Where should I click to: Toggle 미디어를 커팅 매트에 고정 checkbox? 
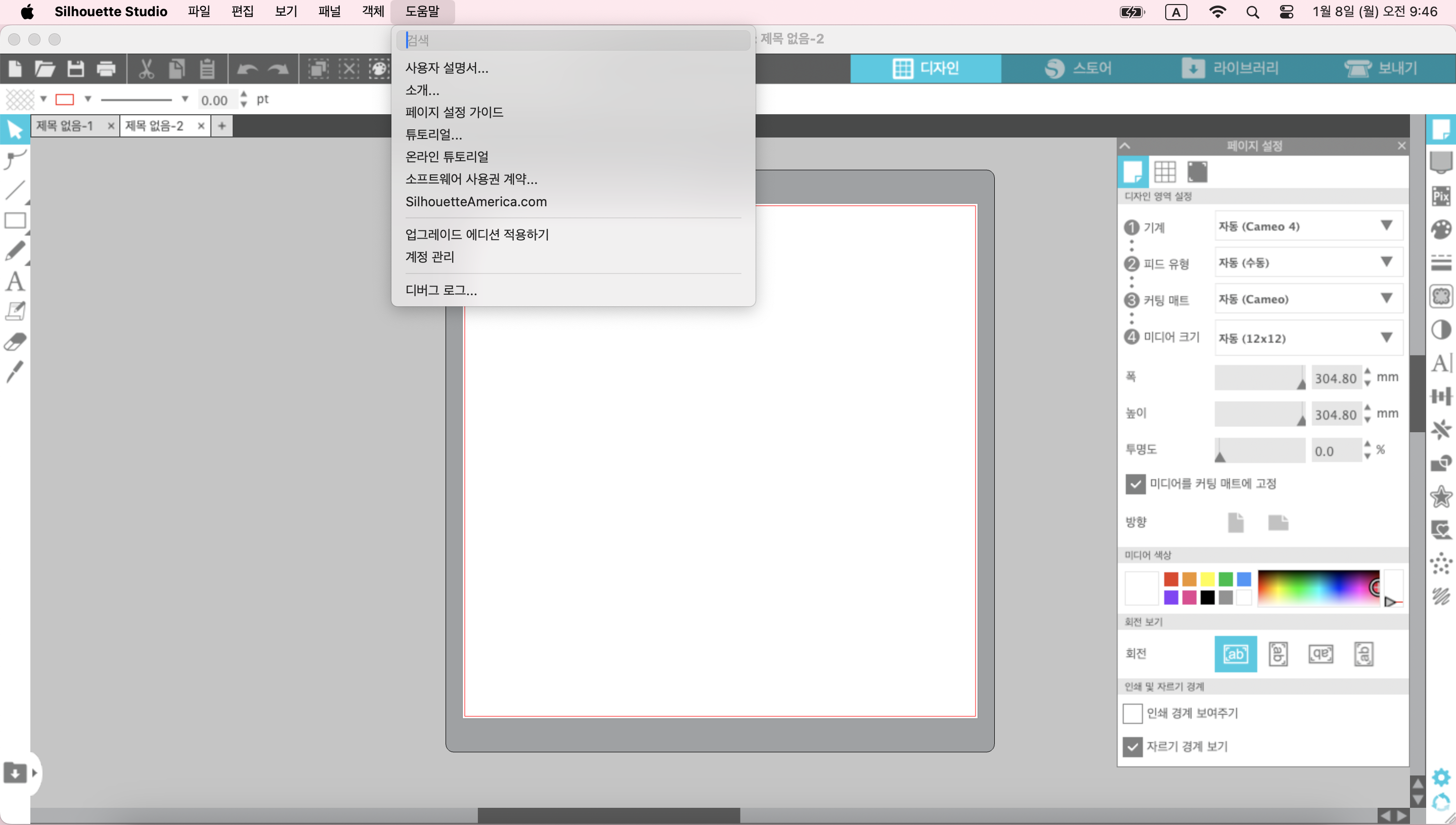pyautogui.click(x=1135, y=484)
